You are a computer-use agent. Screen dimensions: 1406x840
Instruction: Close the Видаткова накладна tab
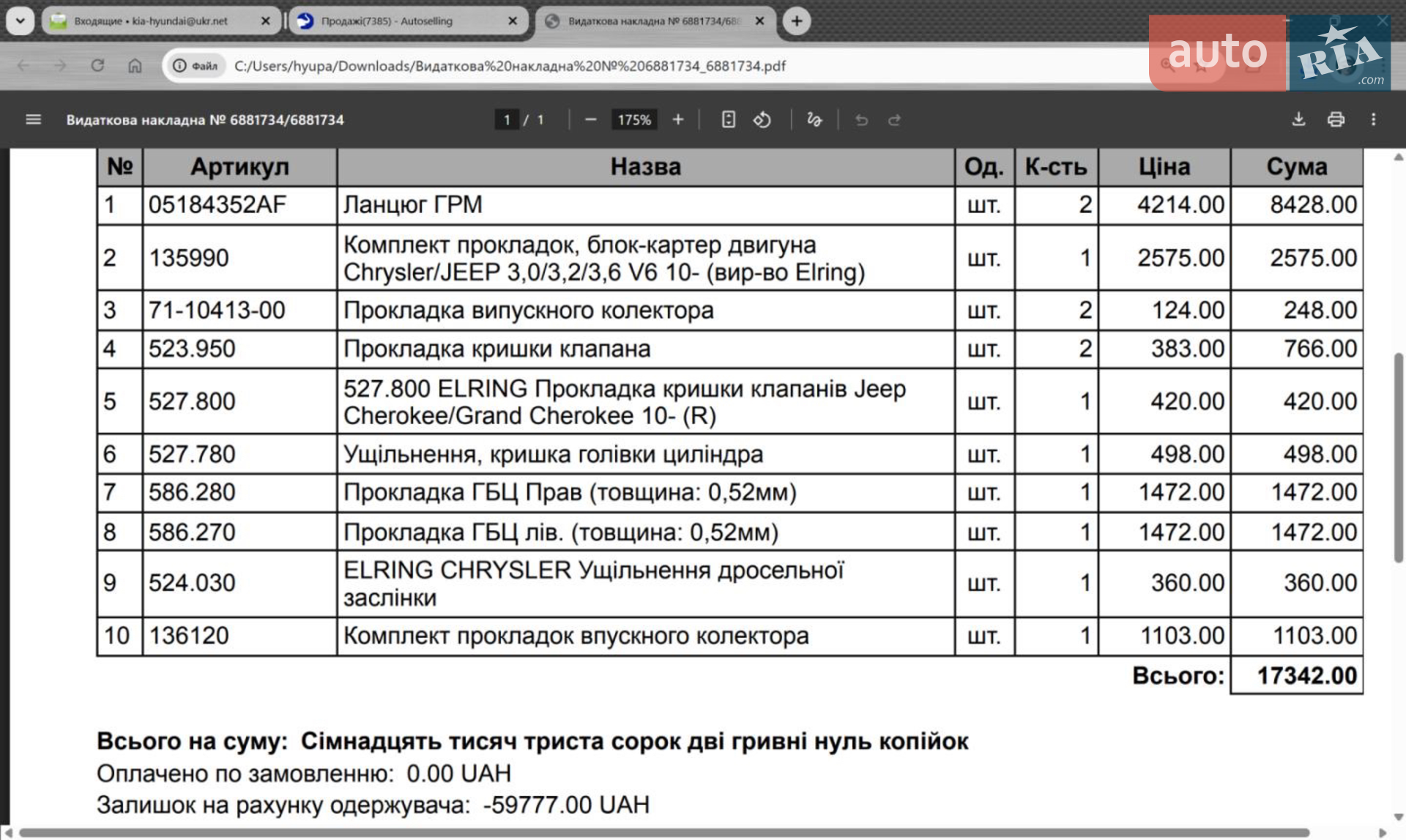pyautogui.click(x=759, y=21)
